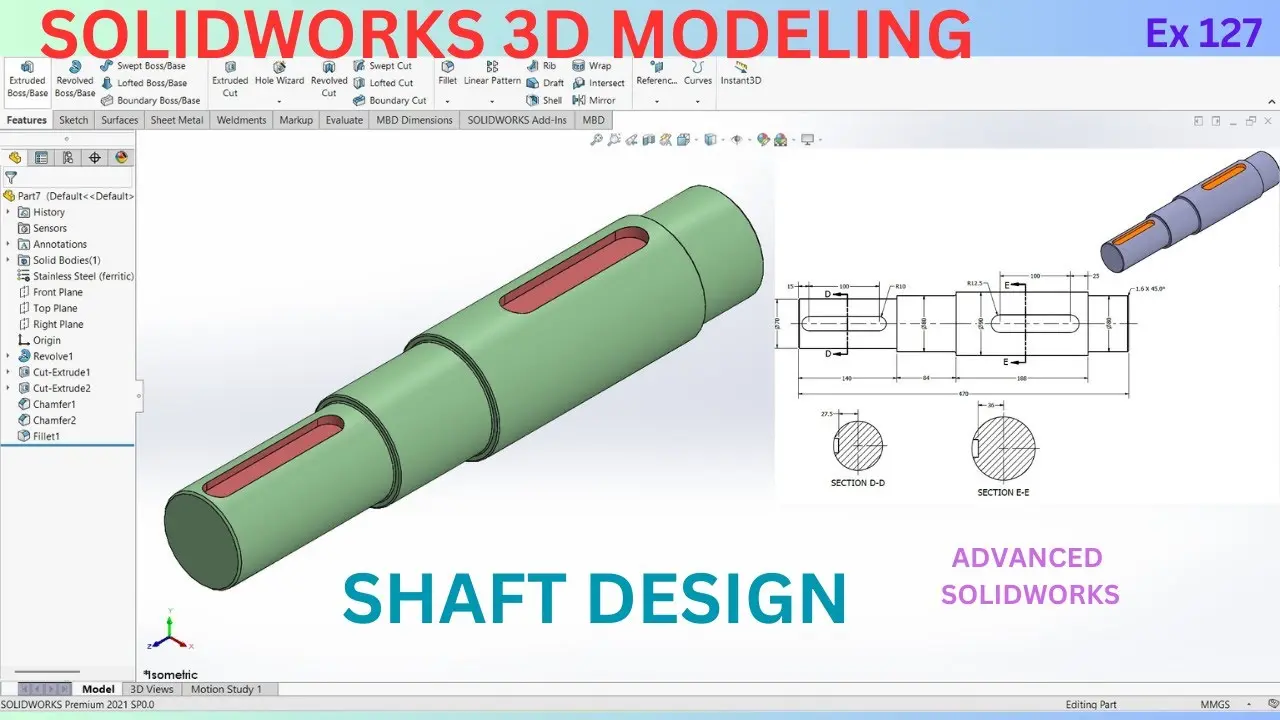The width and height of the screenshot is (1280, 720).
Task: Expand the History tree node
Action: pyautogui.click(x=9, y=212)
